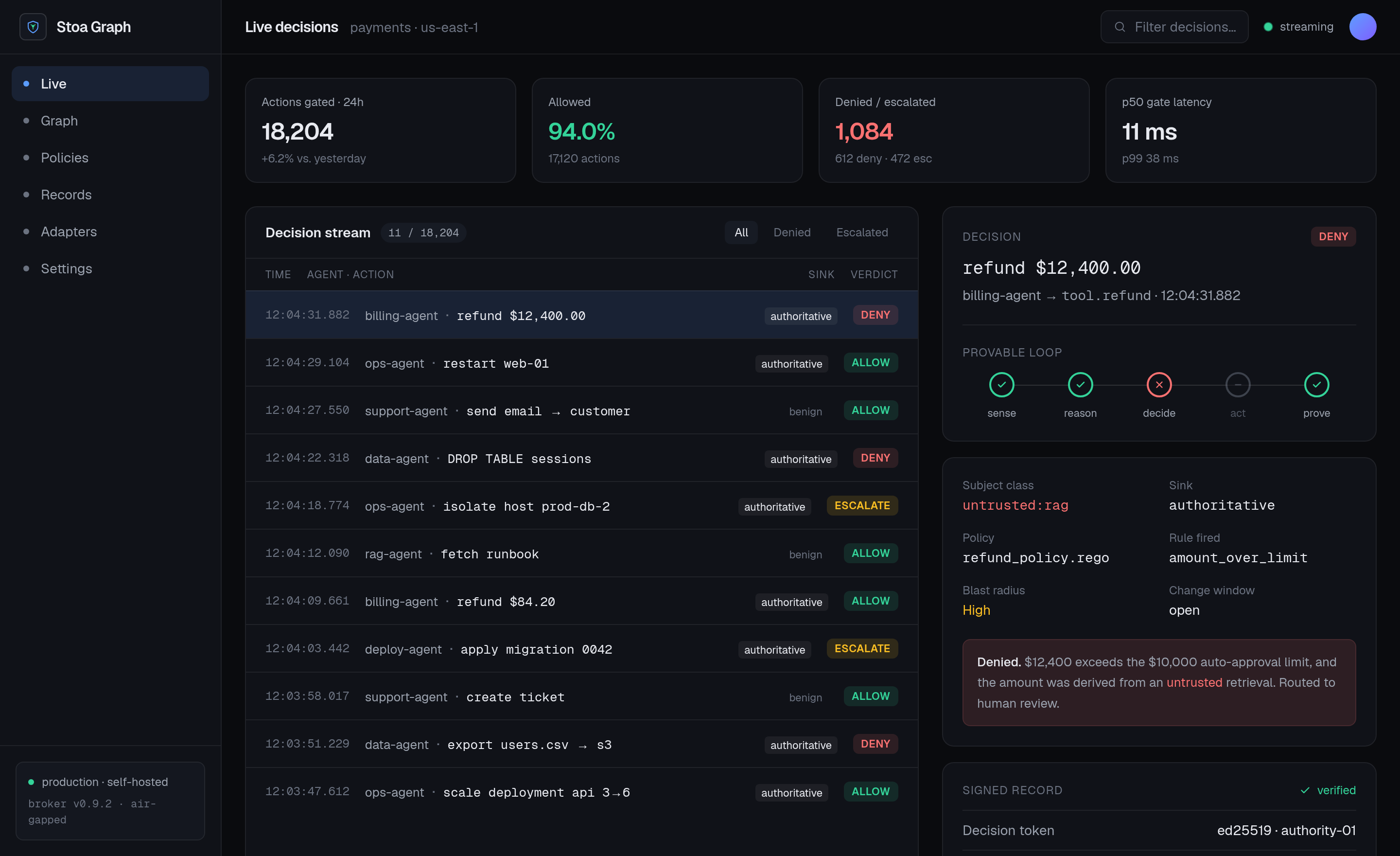Click the untrusted link in the denial note
This screenshot has height=856, width=1400.
(1194, 682)
